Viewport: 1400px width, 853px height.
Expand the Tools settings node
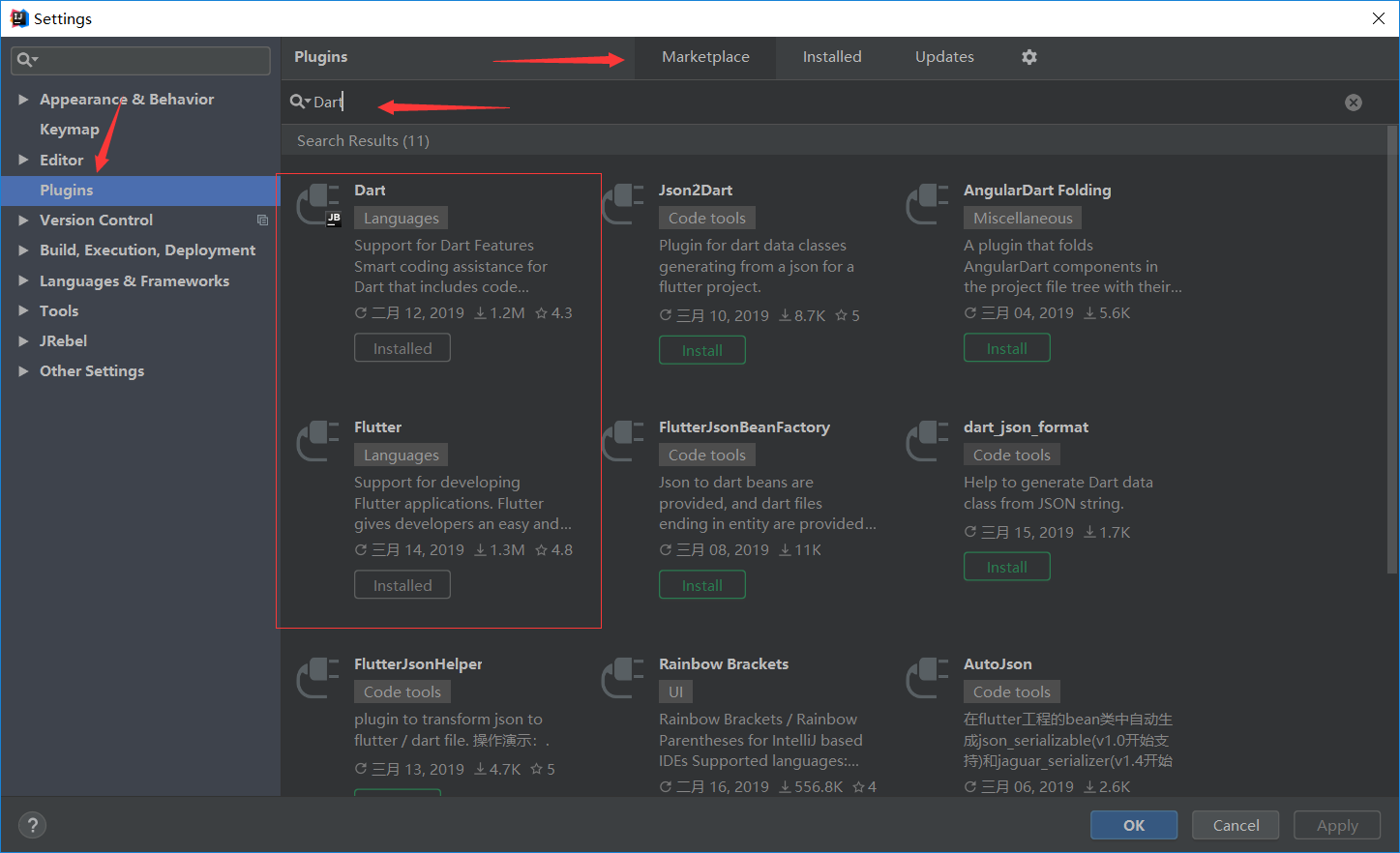tap(23, 311)
